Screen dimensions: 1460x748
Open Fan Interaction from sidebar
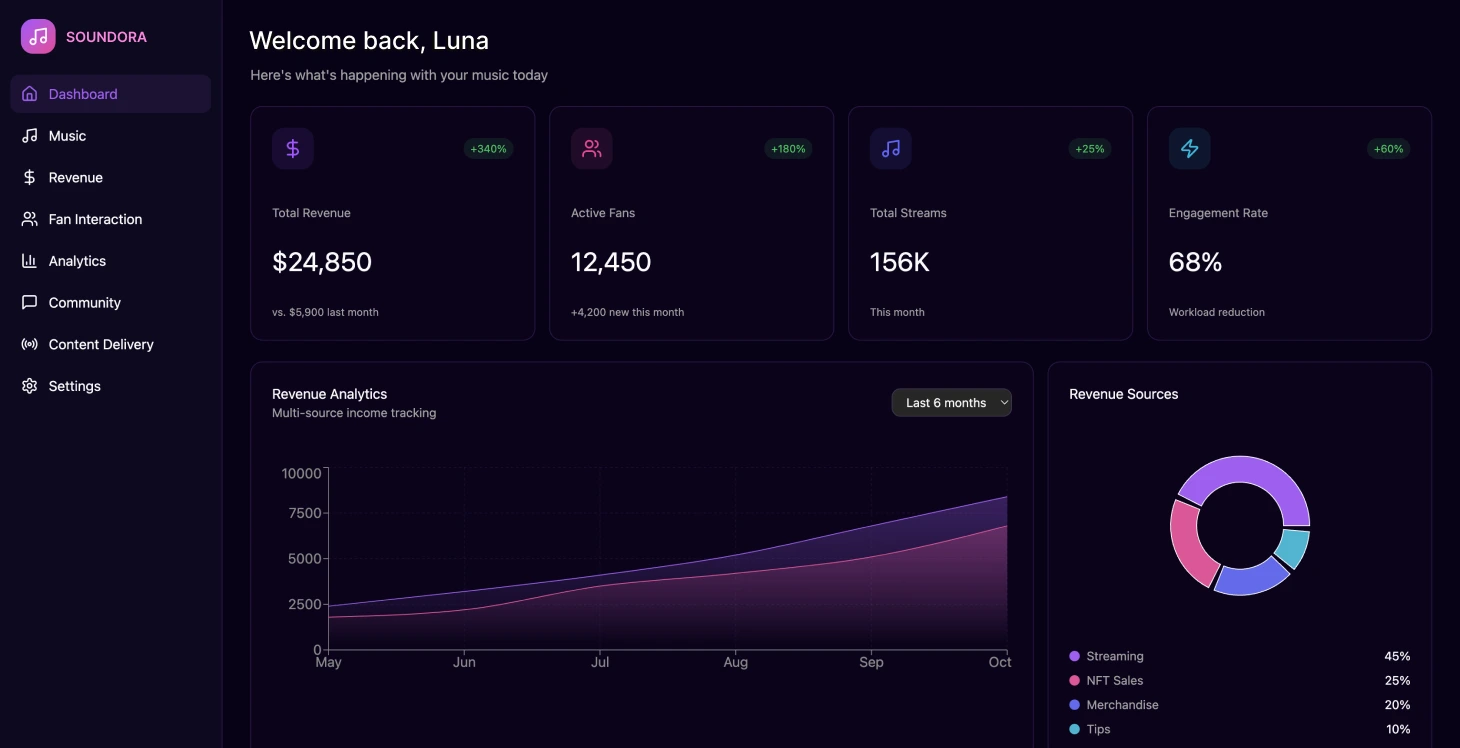pyautogui.click(x=95, y=219)
